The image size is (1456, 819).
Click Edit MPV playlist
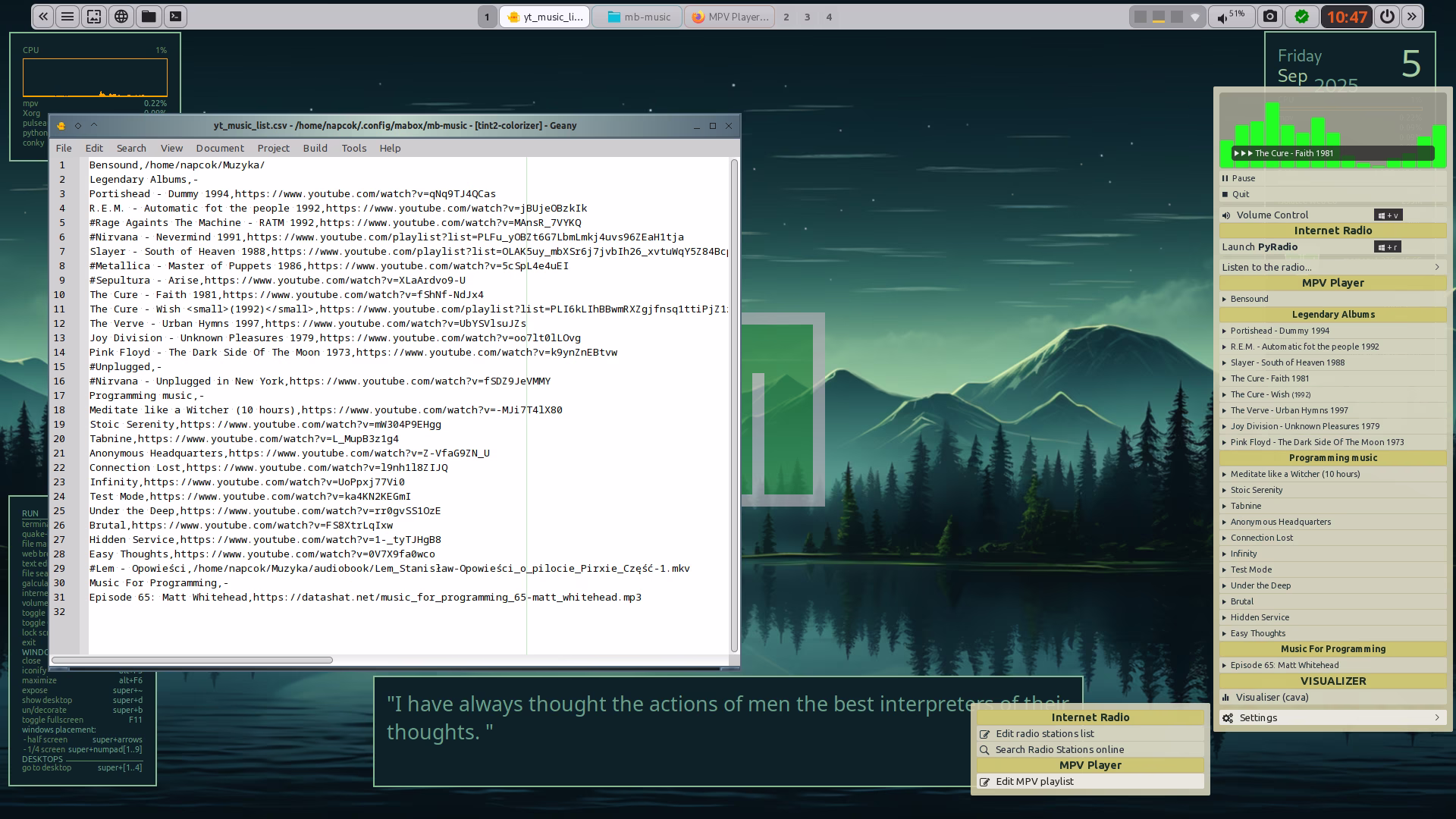(1034, 781)
